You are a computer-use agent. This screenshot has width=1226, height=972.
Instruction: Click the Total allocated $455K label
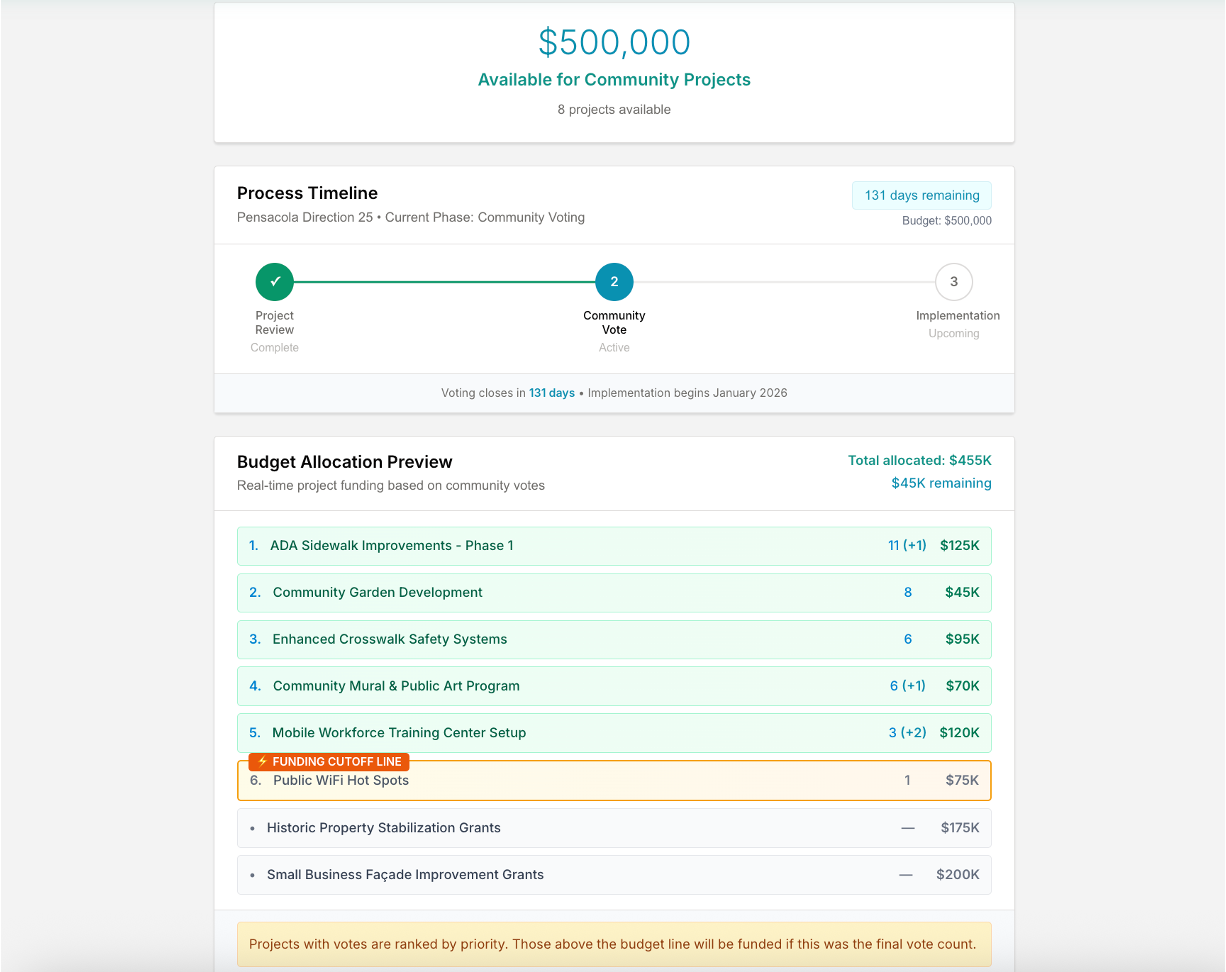click(919, 461)
